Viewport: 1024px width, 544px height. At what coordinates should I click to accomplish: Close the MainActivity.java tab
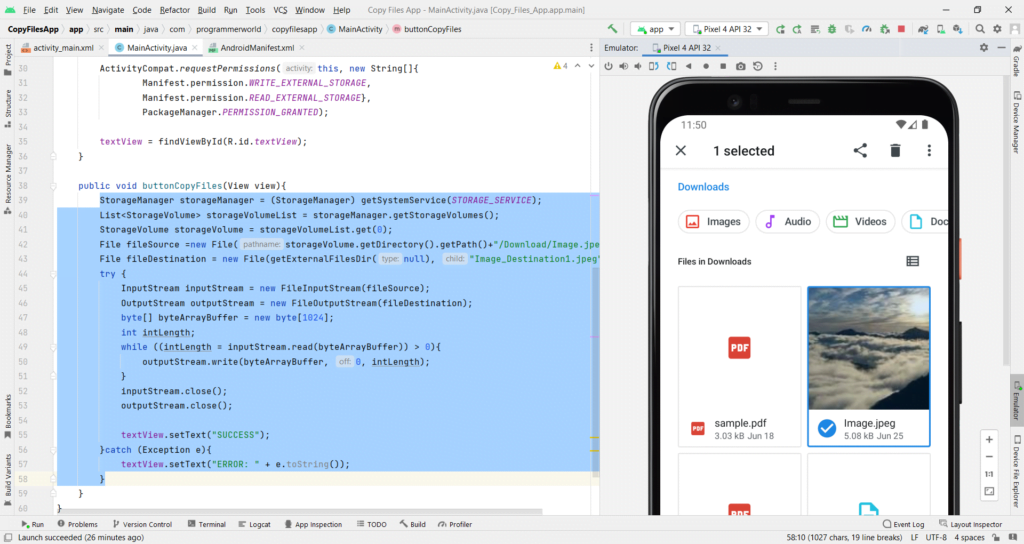(x=195, y=48)
